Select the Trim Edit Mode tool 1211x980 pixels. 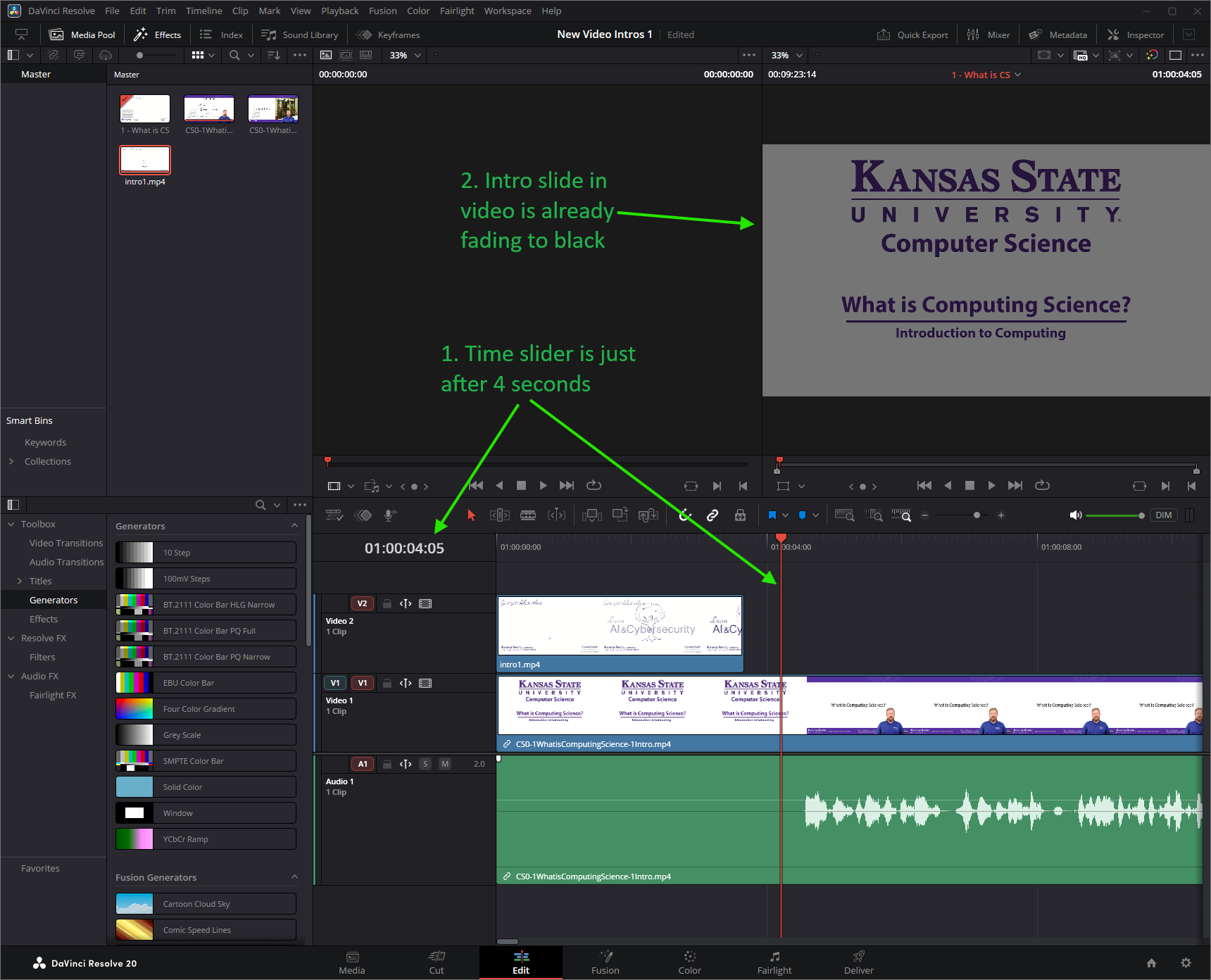pos(500,515)
